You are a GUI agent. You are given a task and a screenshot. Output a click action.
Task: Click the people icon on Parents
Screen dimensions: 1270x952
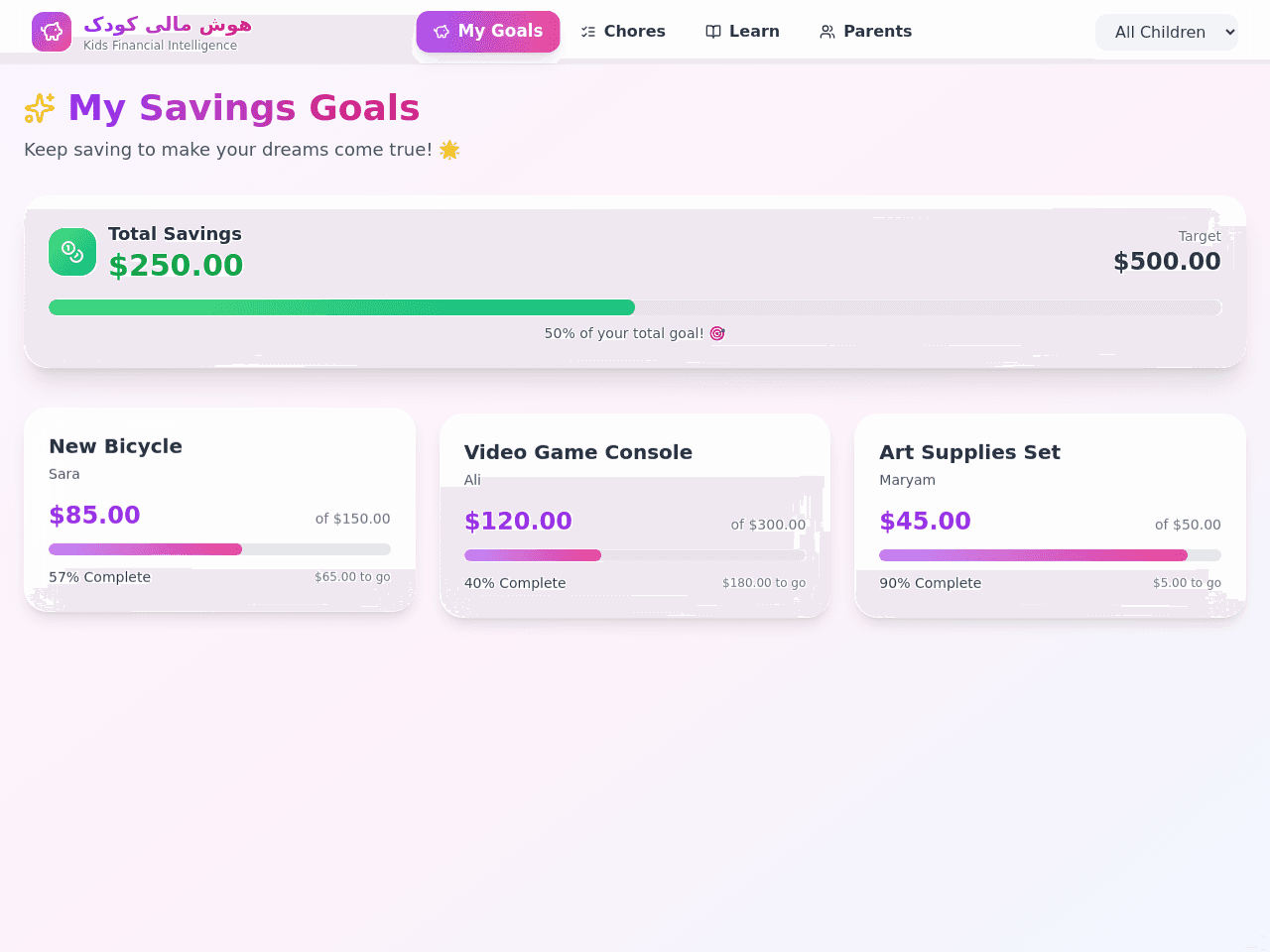tap(827, 32)
